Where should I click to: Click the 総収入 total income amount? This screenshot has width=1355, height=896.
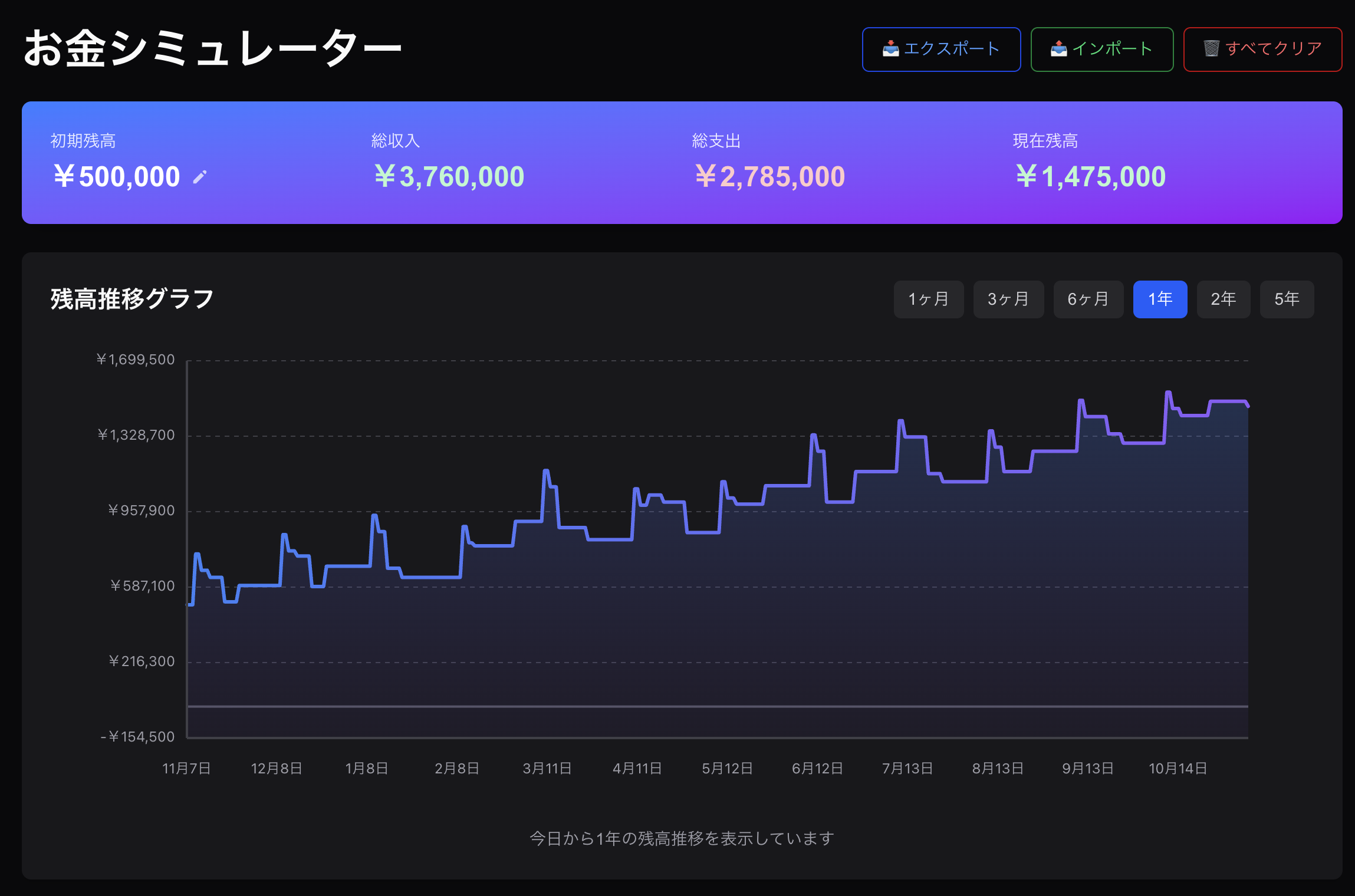(449, 177)
